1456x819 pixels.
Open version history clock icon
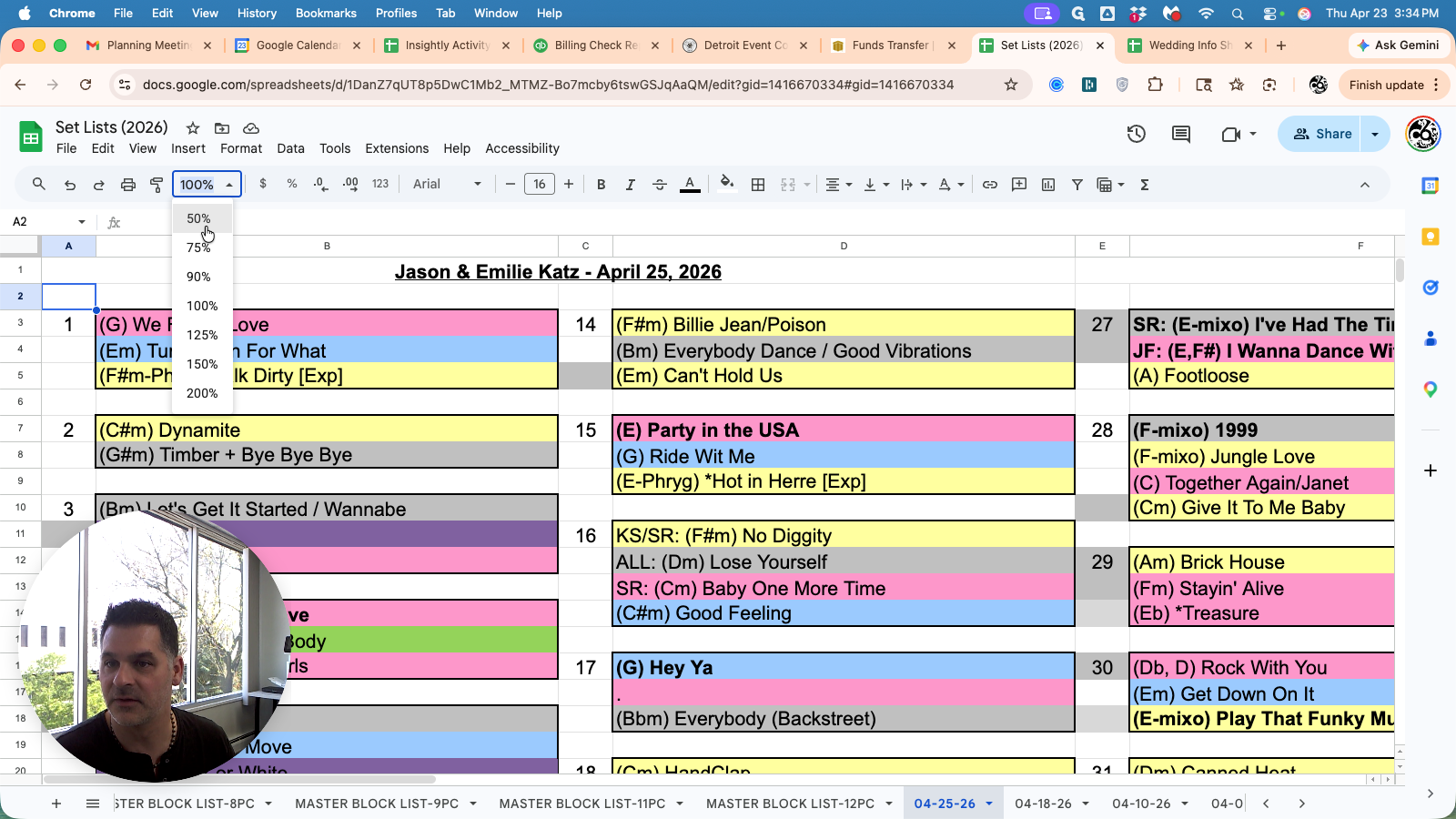[x=1136, y=134]
